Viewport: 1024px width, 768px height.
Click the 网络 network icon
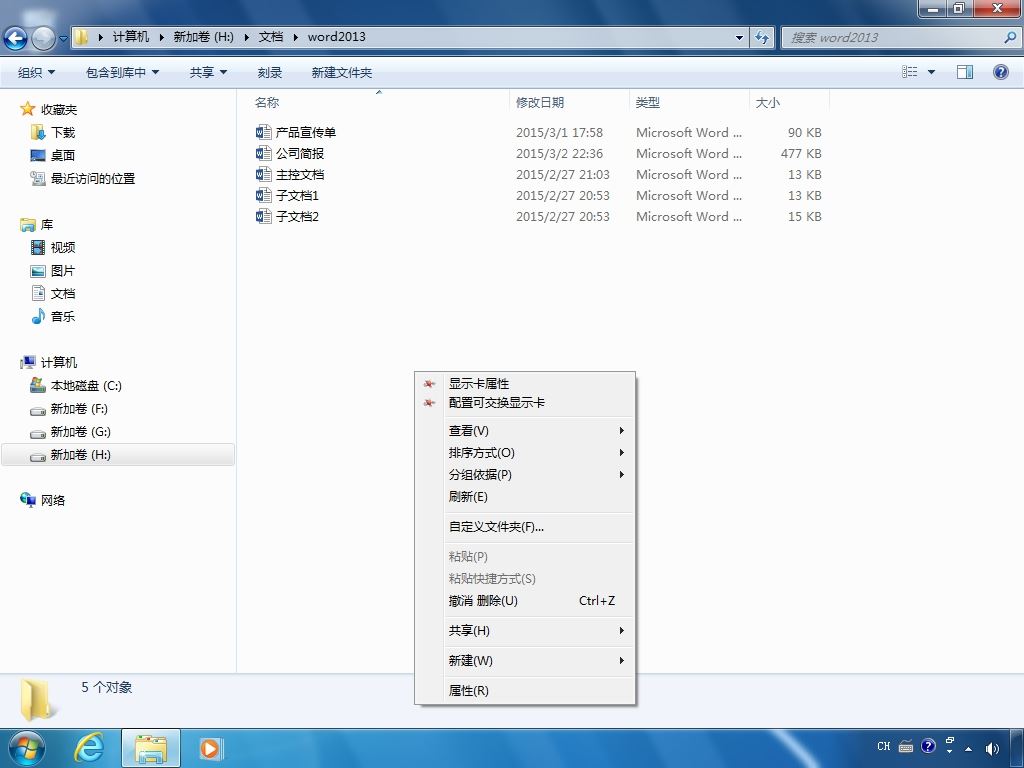click(x=27, y=500)
